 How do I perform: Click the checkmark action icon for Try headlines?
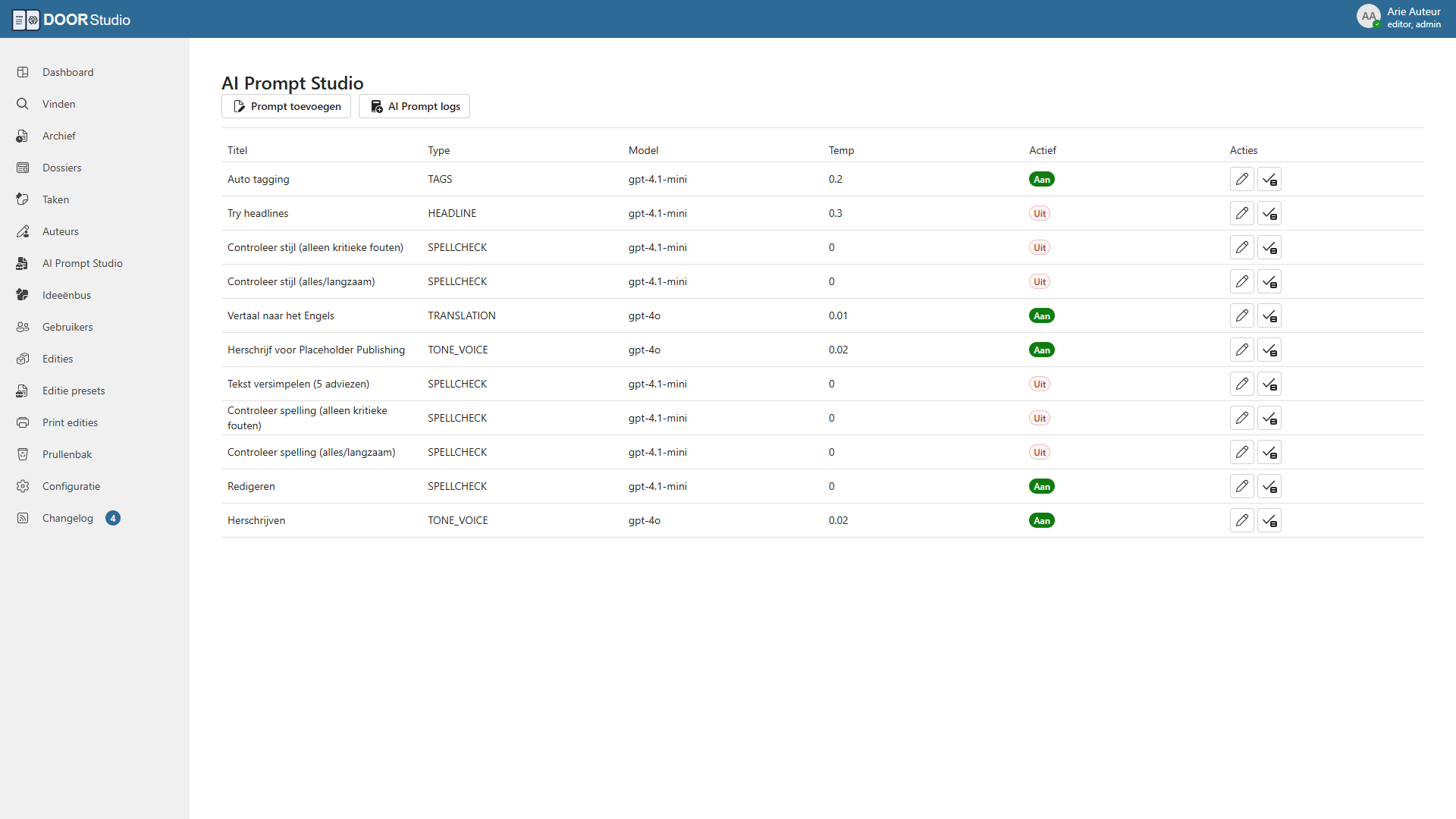[x=1269, y=213]
